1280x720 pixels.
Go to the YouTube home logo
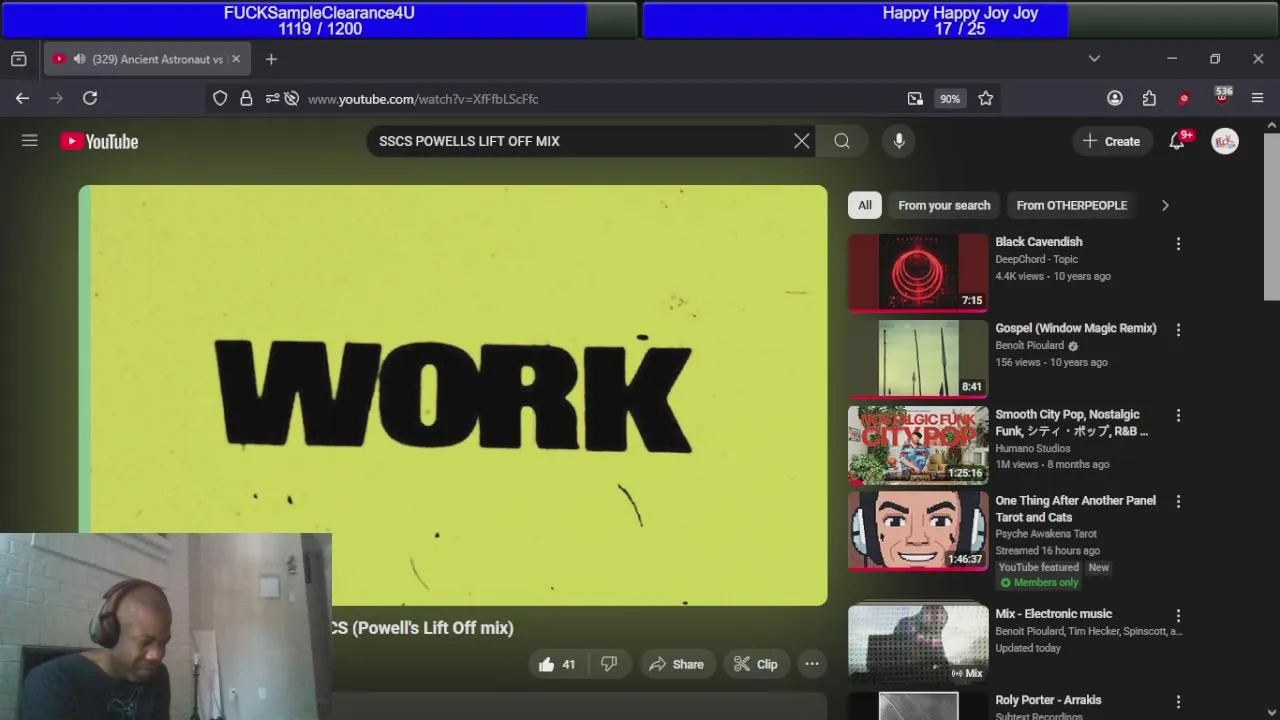coord(99,141)
